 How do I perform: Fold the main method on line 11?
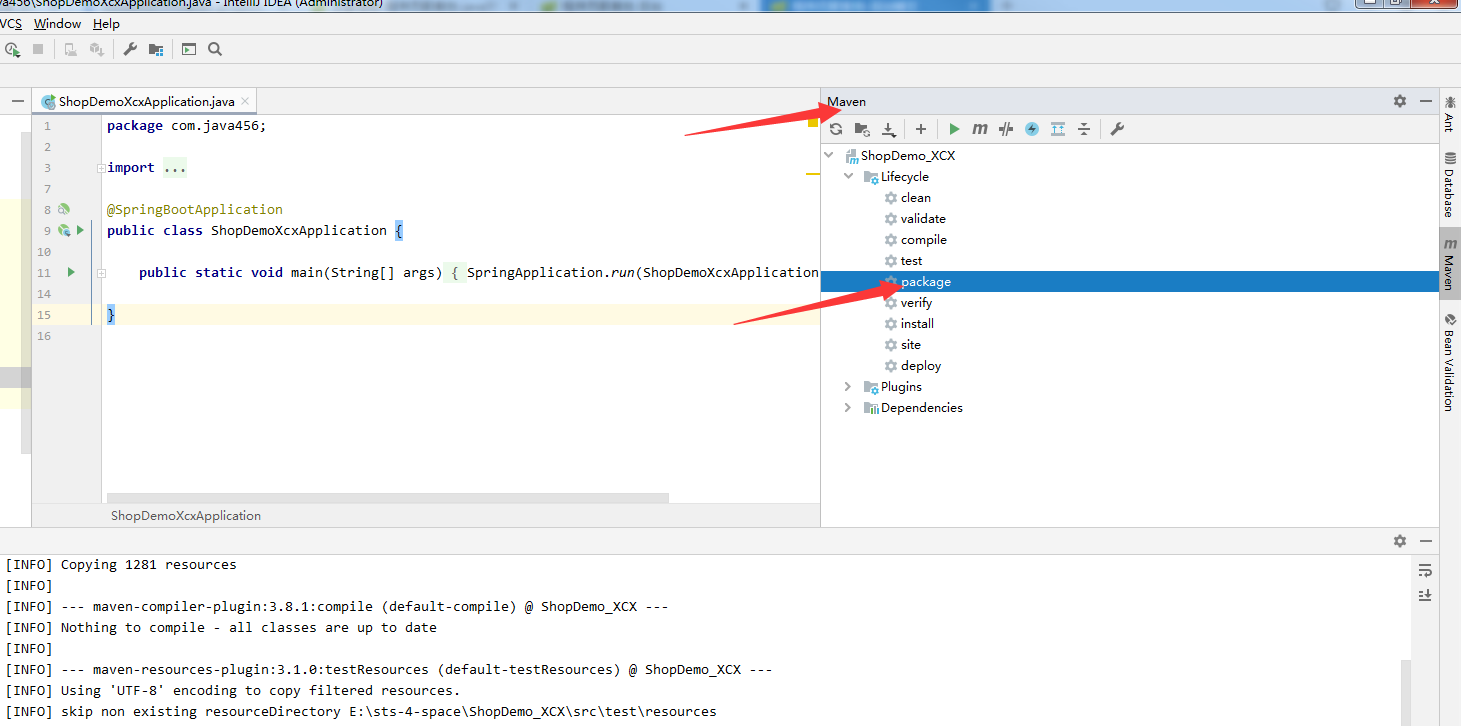(x=101, y=272)
